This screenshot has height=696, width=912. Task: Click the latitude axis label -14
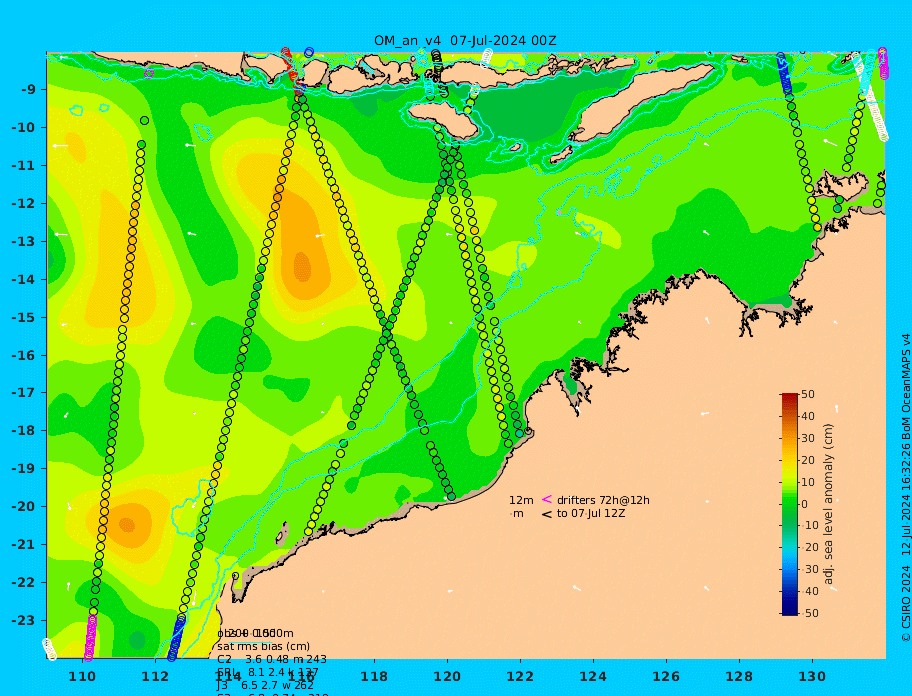coord(26,280)
